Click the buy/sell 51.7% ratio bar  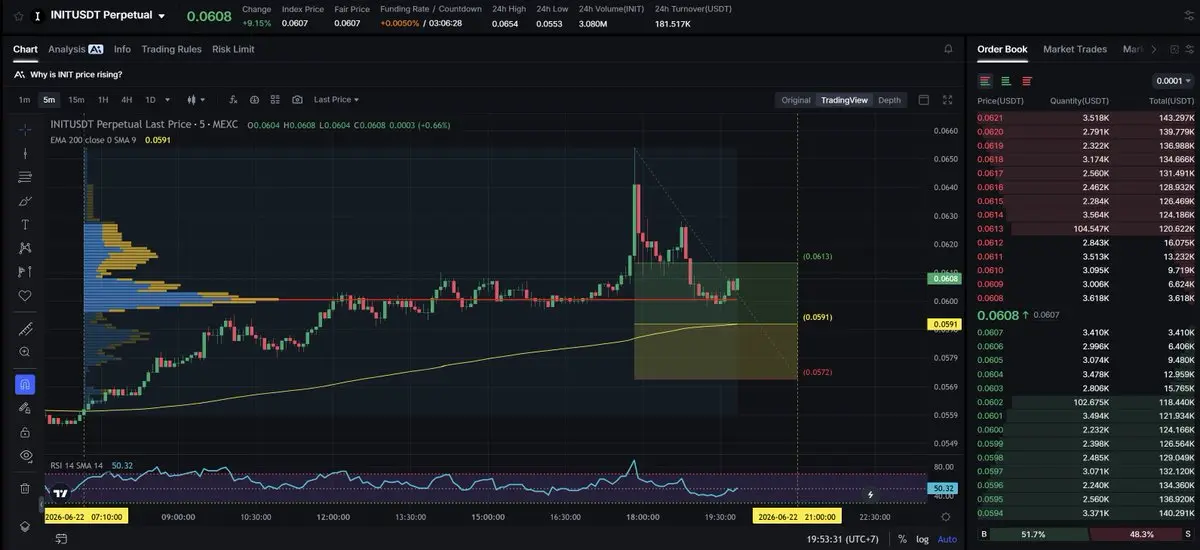pos(1086,536)
